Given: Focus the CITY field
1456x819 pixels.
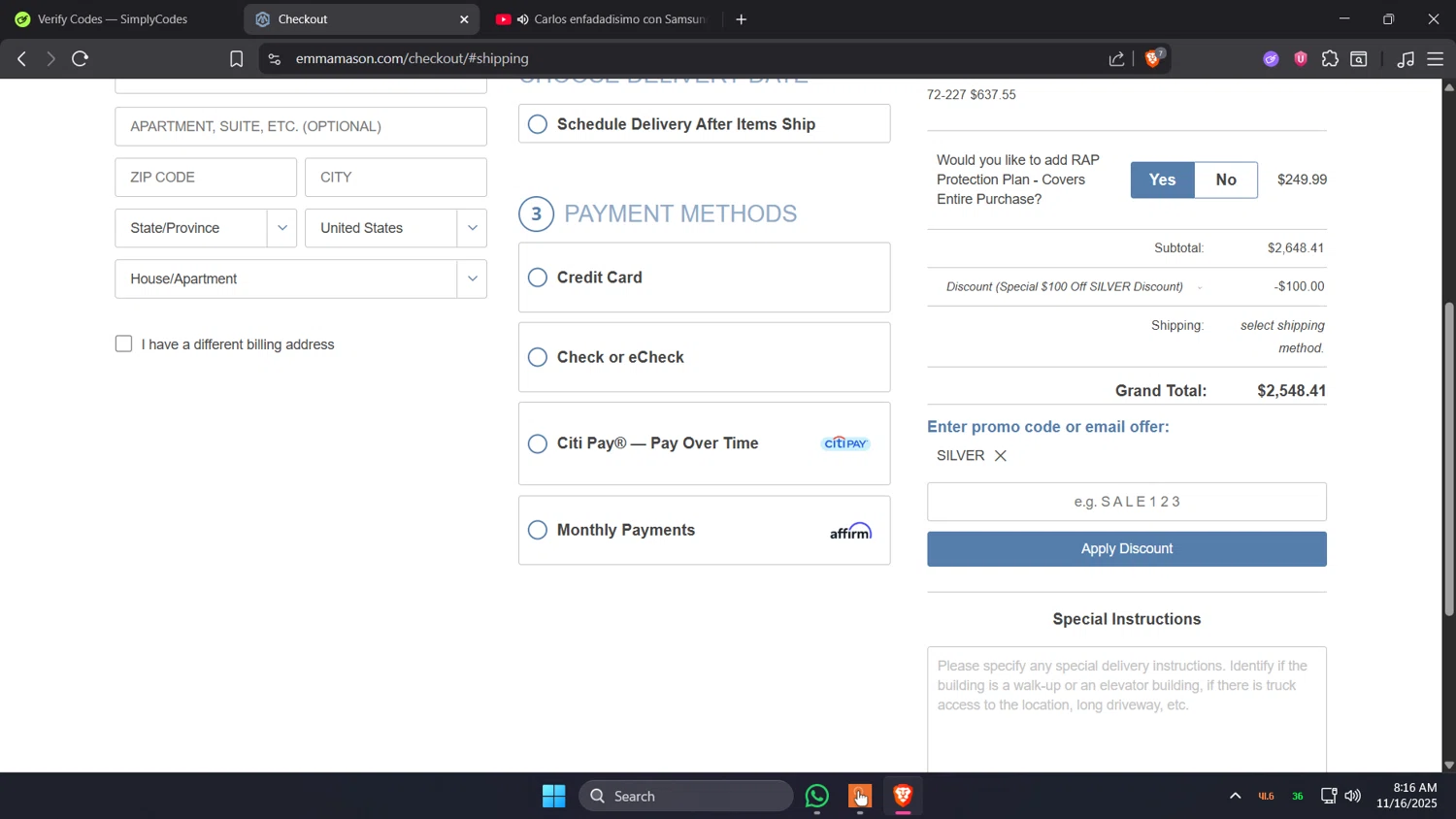Looking at the screenshot, I should [395, 178].
